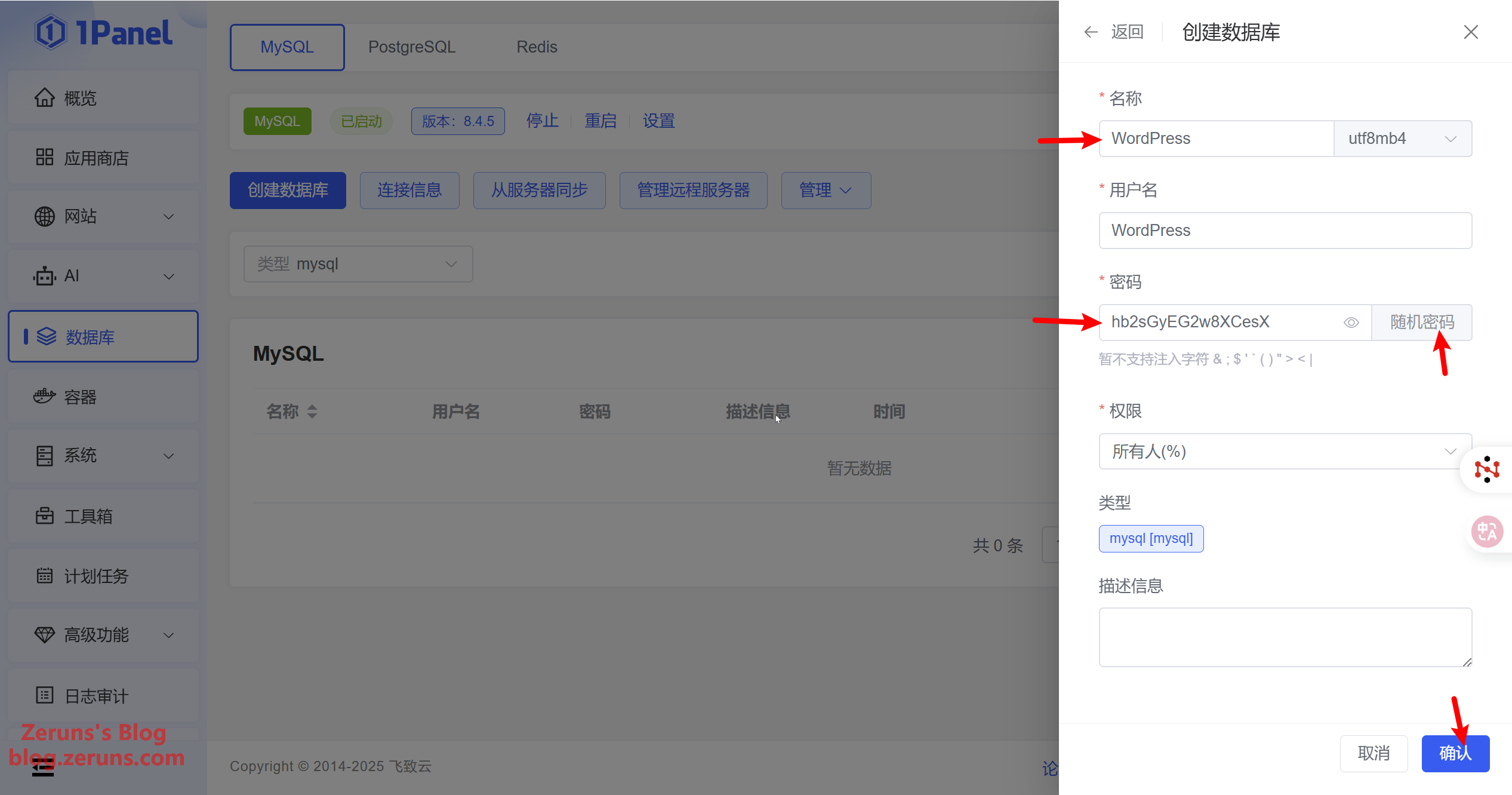
Task: Select 工具箱 in the sidebar menu
Action: 103,516
